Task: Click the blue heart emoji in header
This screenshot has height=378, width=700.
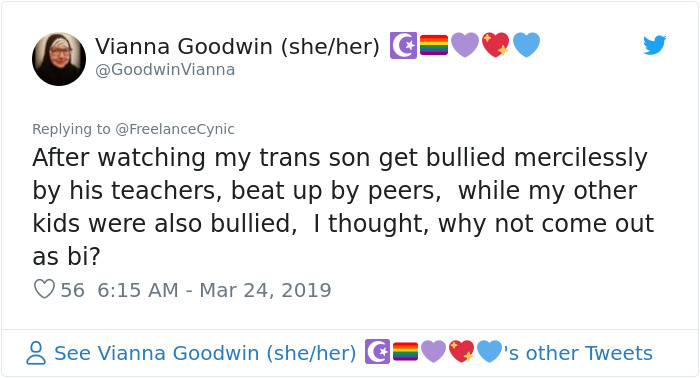Action: [526, 45]
